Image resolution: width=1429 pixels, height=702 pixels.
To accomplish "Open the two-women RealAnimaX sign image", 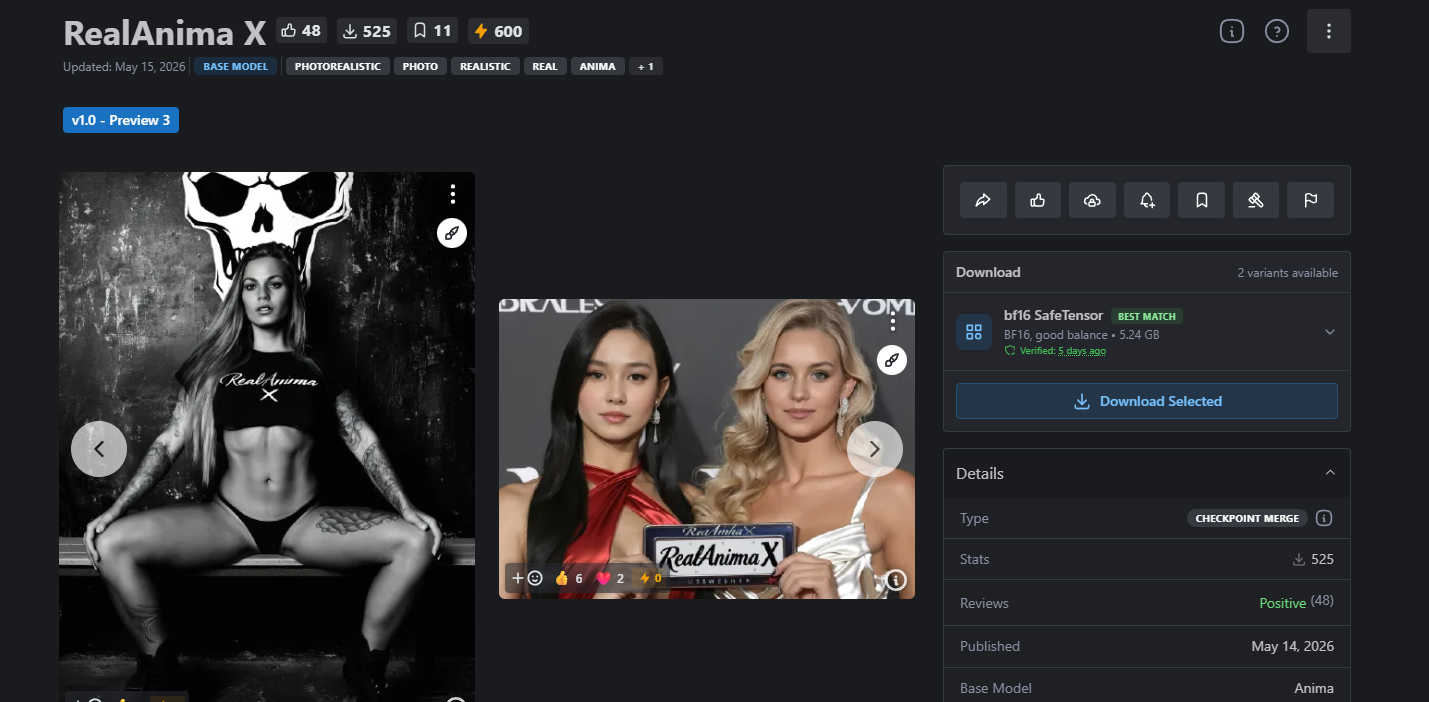I will [x=707, y=449].
